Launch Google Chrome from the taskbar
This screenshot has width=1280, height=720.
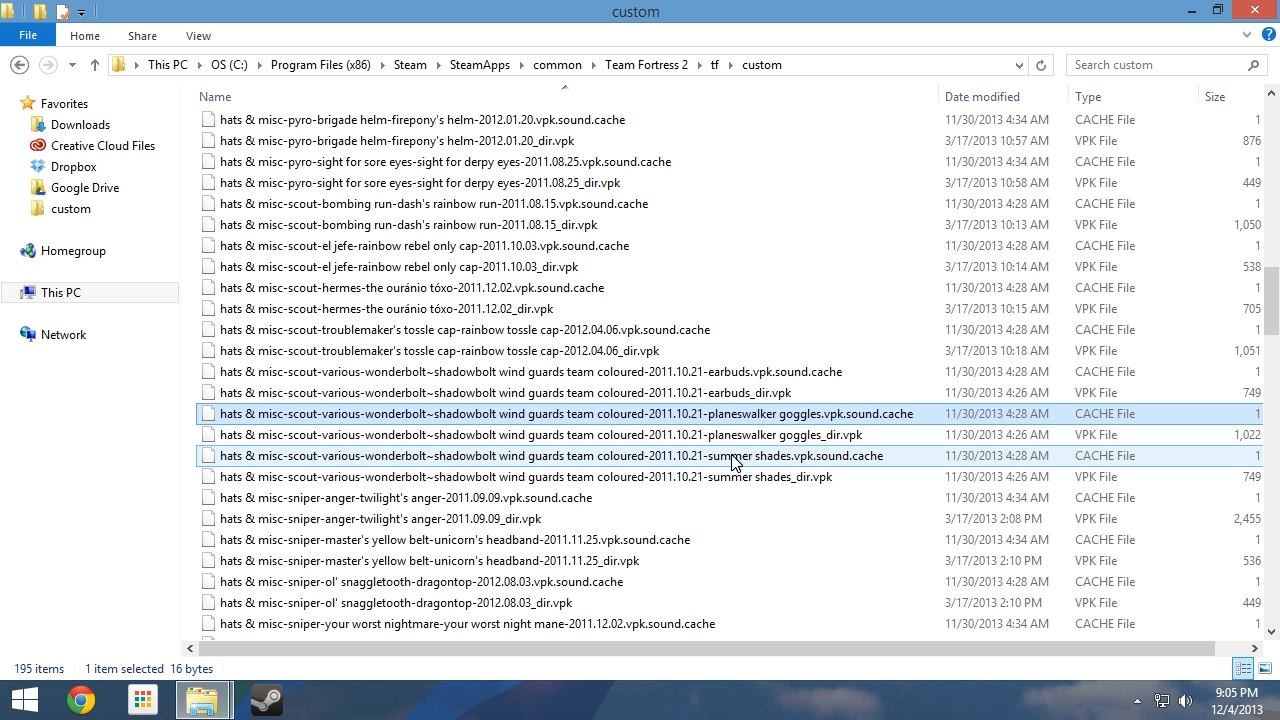coord(81,700)
